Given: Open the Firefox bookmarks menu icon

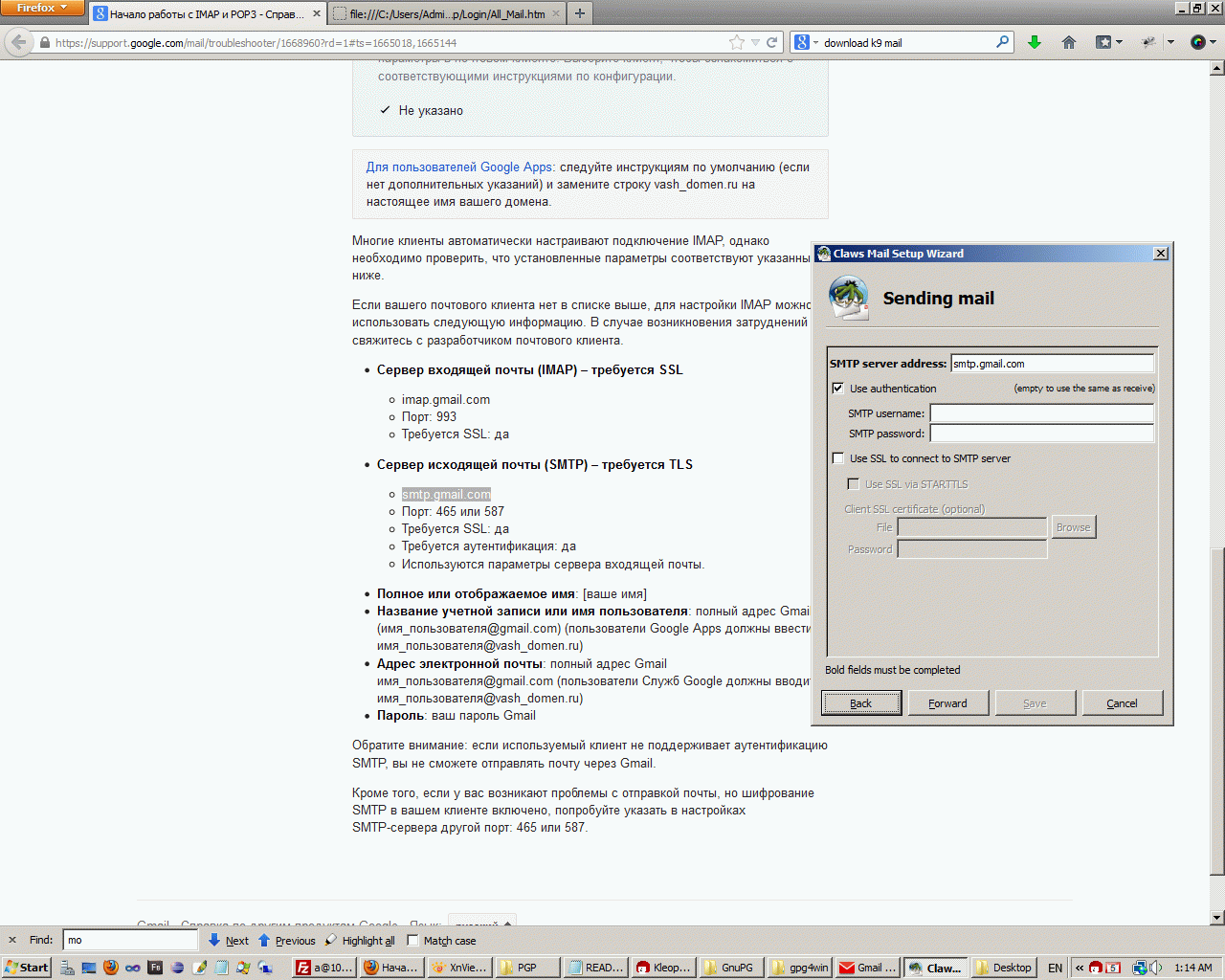Looking at the screenshot, I should [1108, 42].
